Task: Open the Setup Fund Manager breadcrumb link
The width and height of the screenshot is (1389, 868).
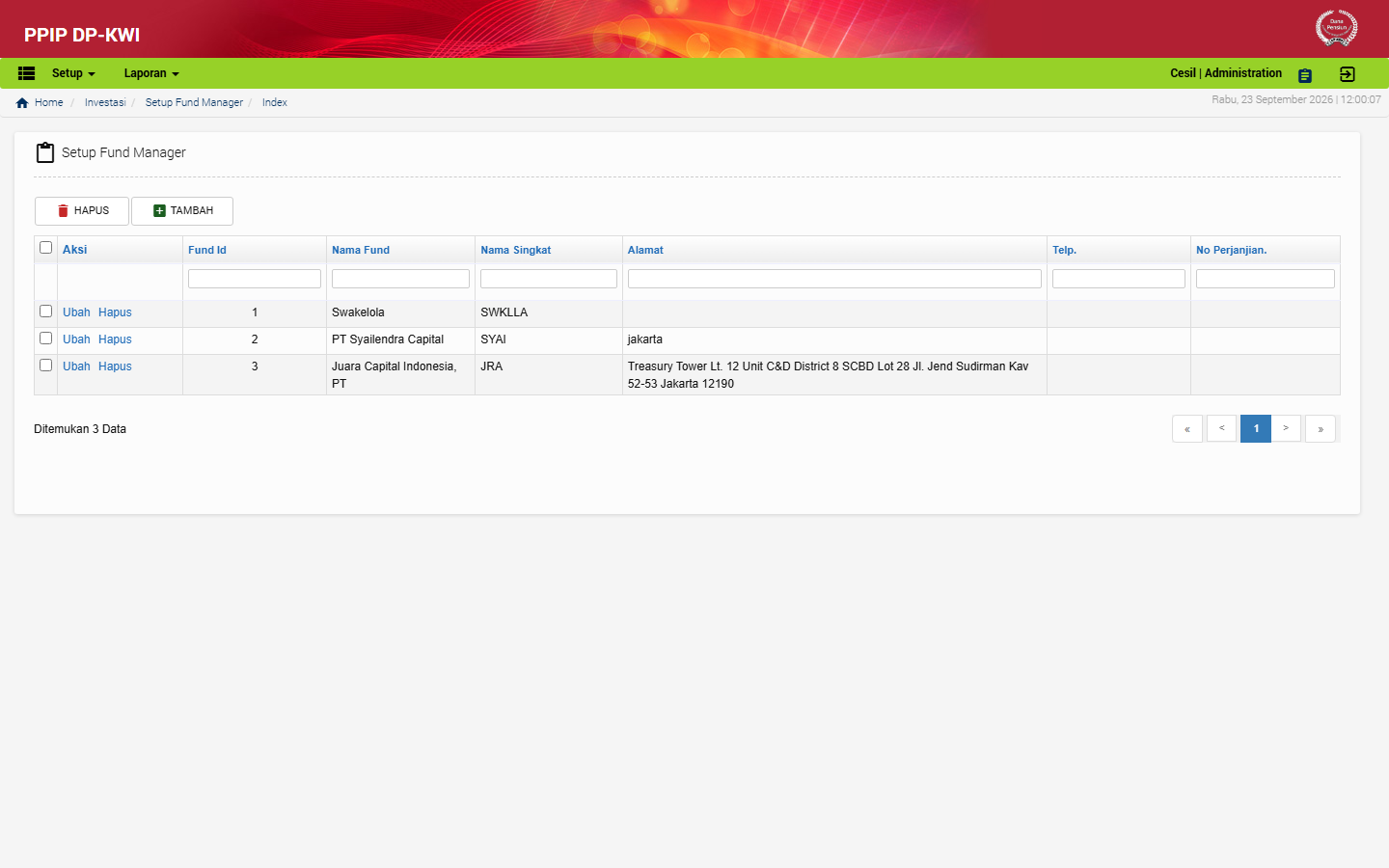Action: pyautogui.click(x=194, y=102)
